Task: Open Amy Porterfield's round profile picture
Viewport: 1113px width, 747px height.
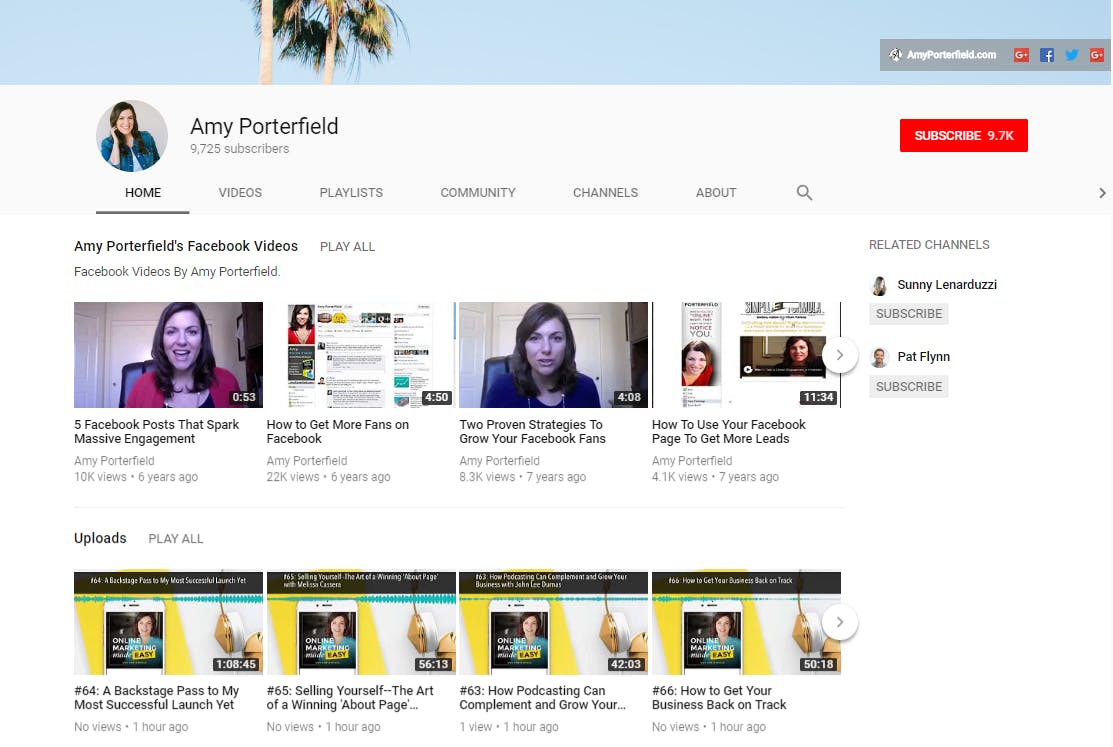Action: [132, 136]
